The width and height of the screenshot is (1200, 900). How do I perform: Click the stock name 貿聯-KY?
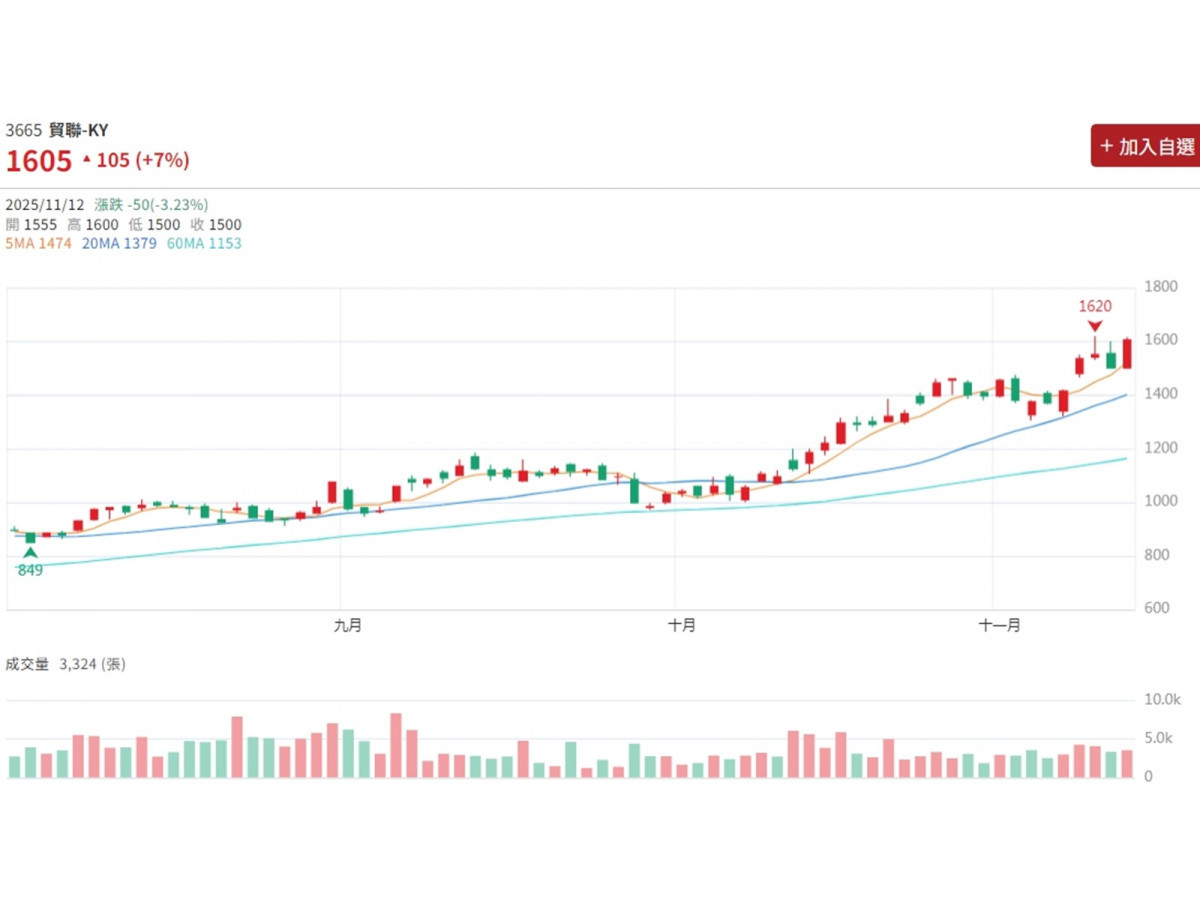pos(78,130)
